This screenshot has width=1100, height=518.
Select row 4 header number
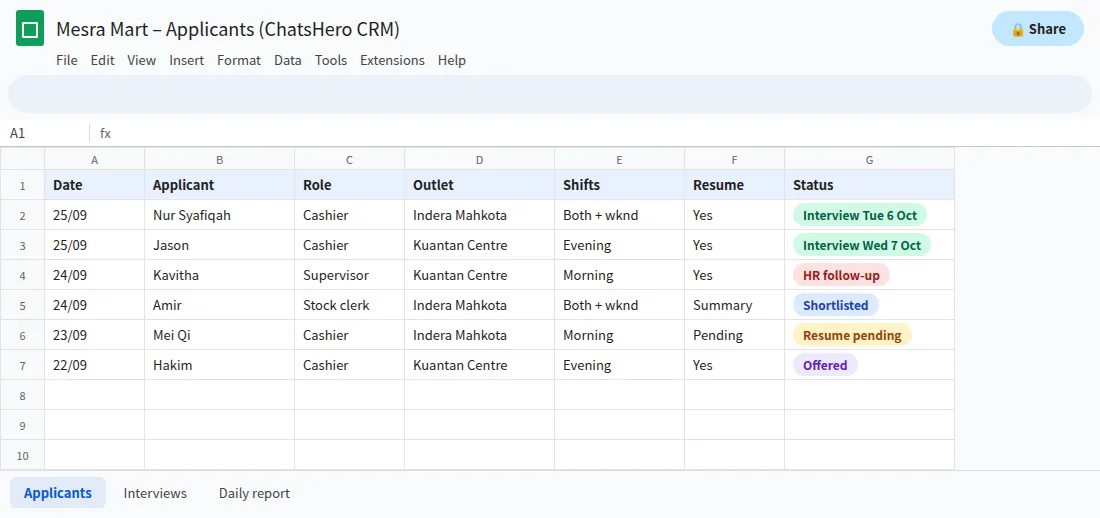(22, 275)
